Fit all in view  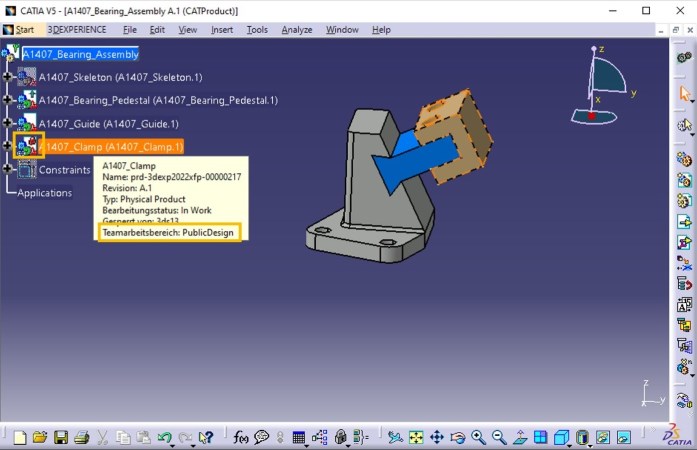click(416, 438)
